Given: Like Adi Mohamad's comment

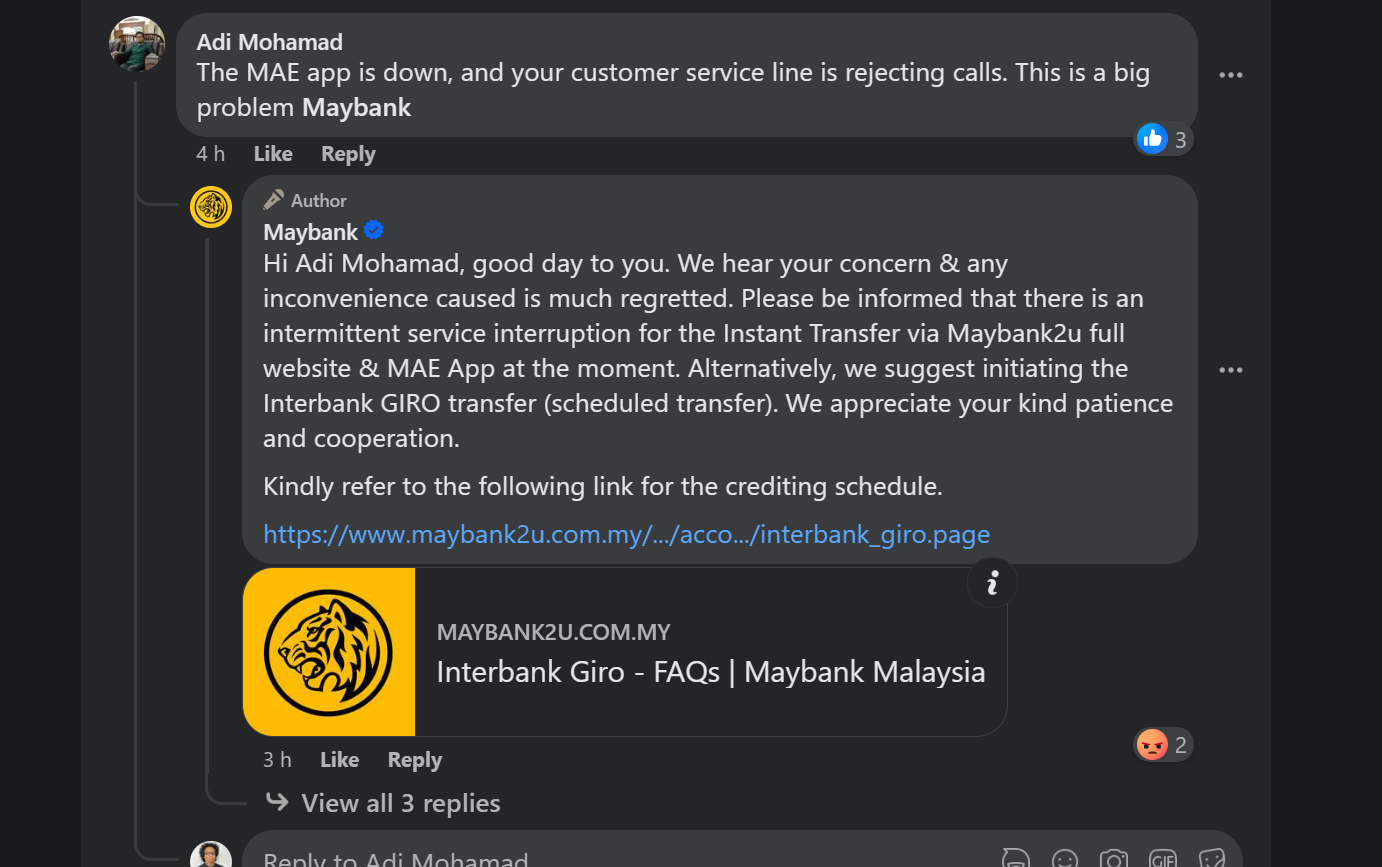Looking at the screenshot, I should pos(272,153).
